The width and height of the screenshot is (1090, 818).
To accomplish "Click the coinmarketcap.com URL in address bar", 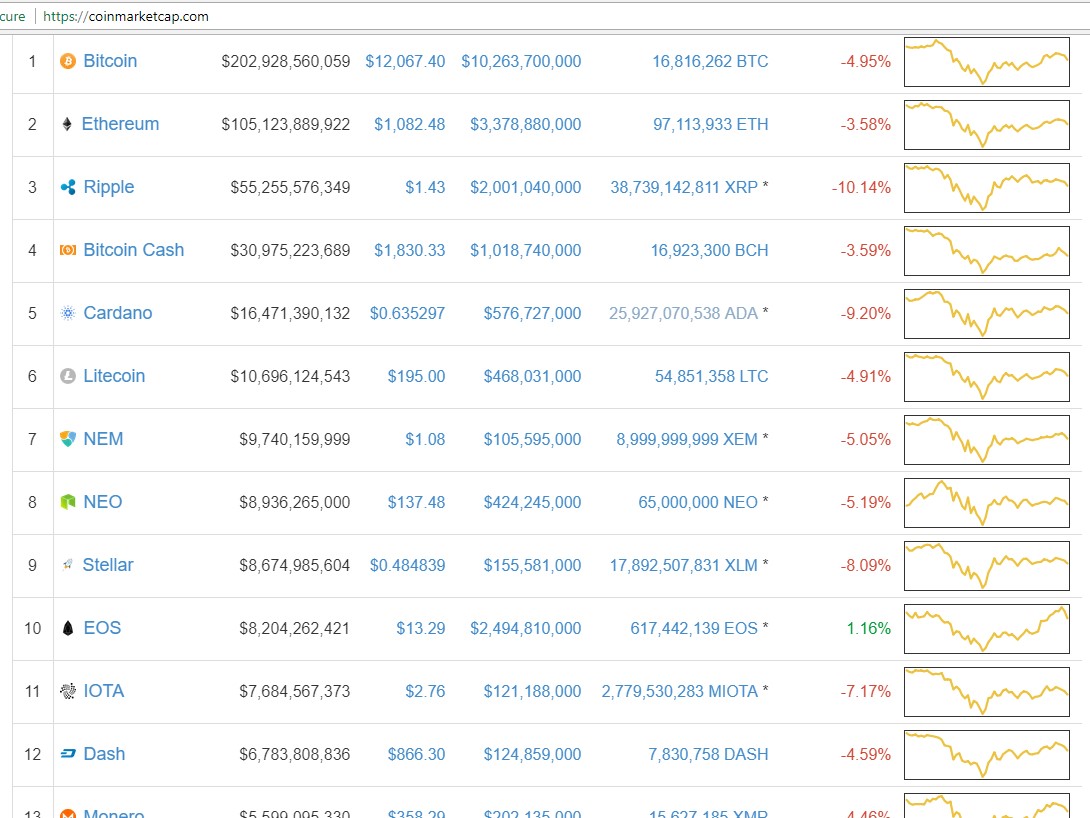I will click(x=126, y=16).
